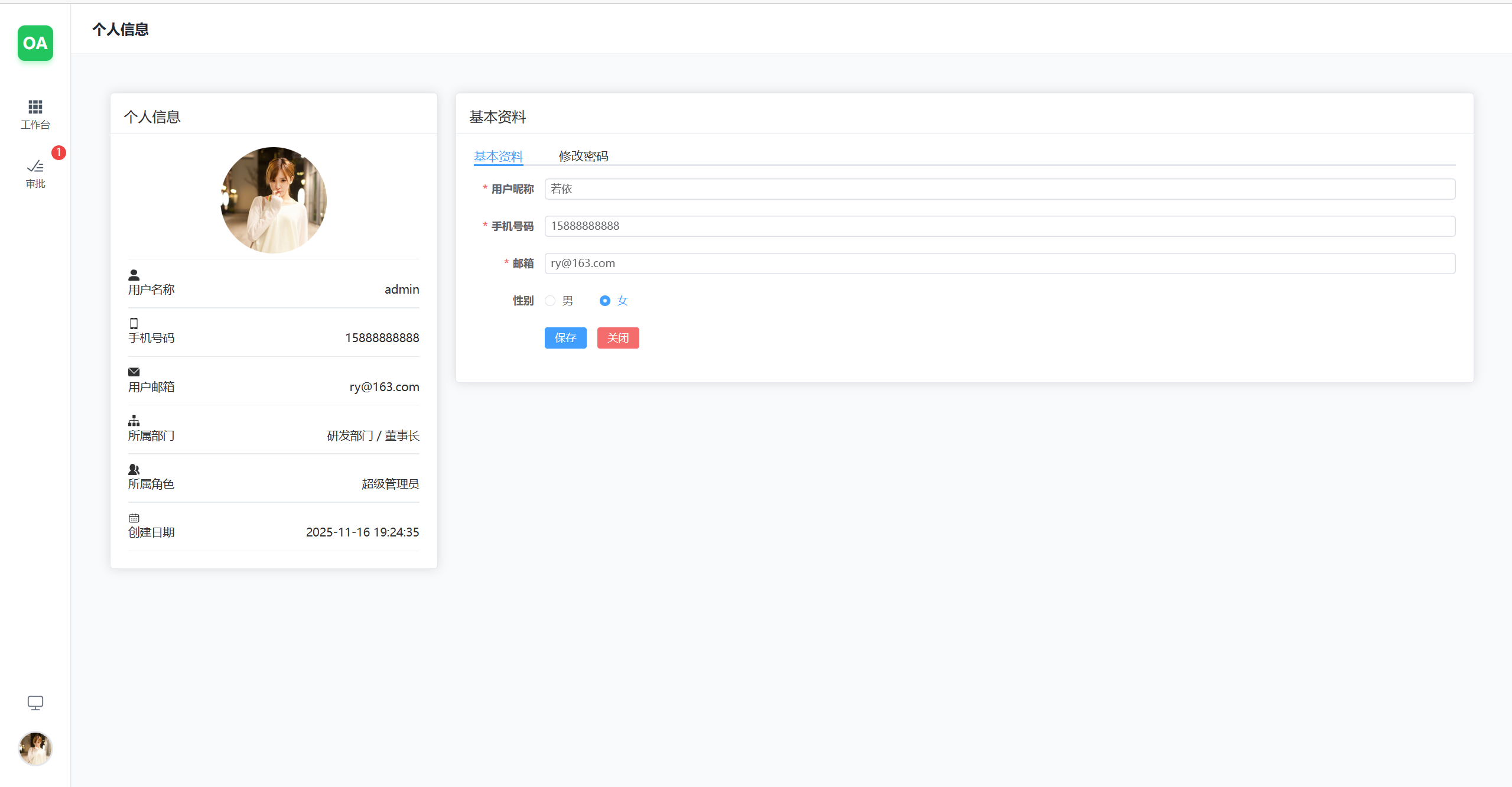Image resolution: width=1512 pixels, height=787 pixels.
Task: Click the red notification badge showing 1
Action: pos(58,152)
